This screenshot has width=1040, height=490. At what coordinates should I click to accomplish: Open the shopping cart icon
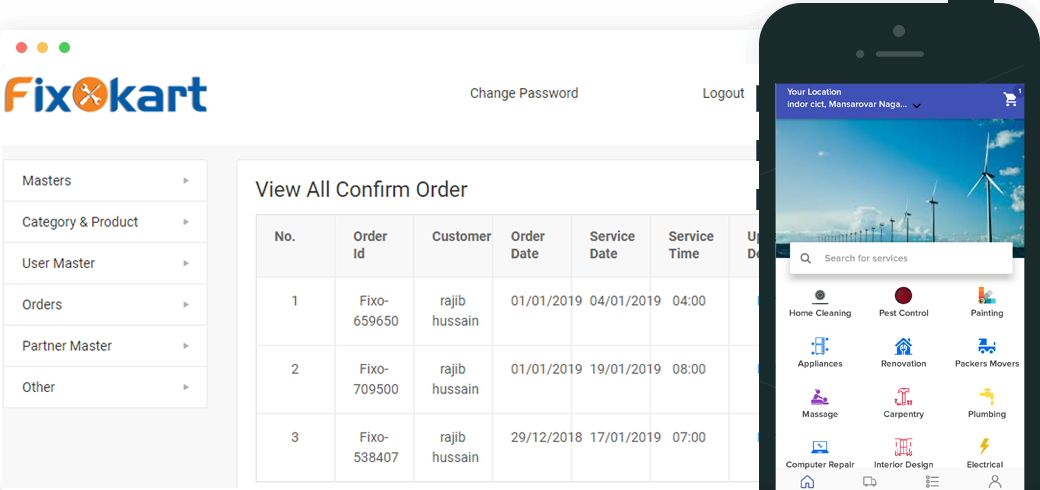[x=1010, y=99]
